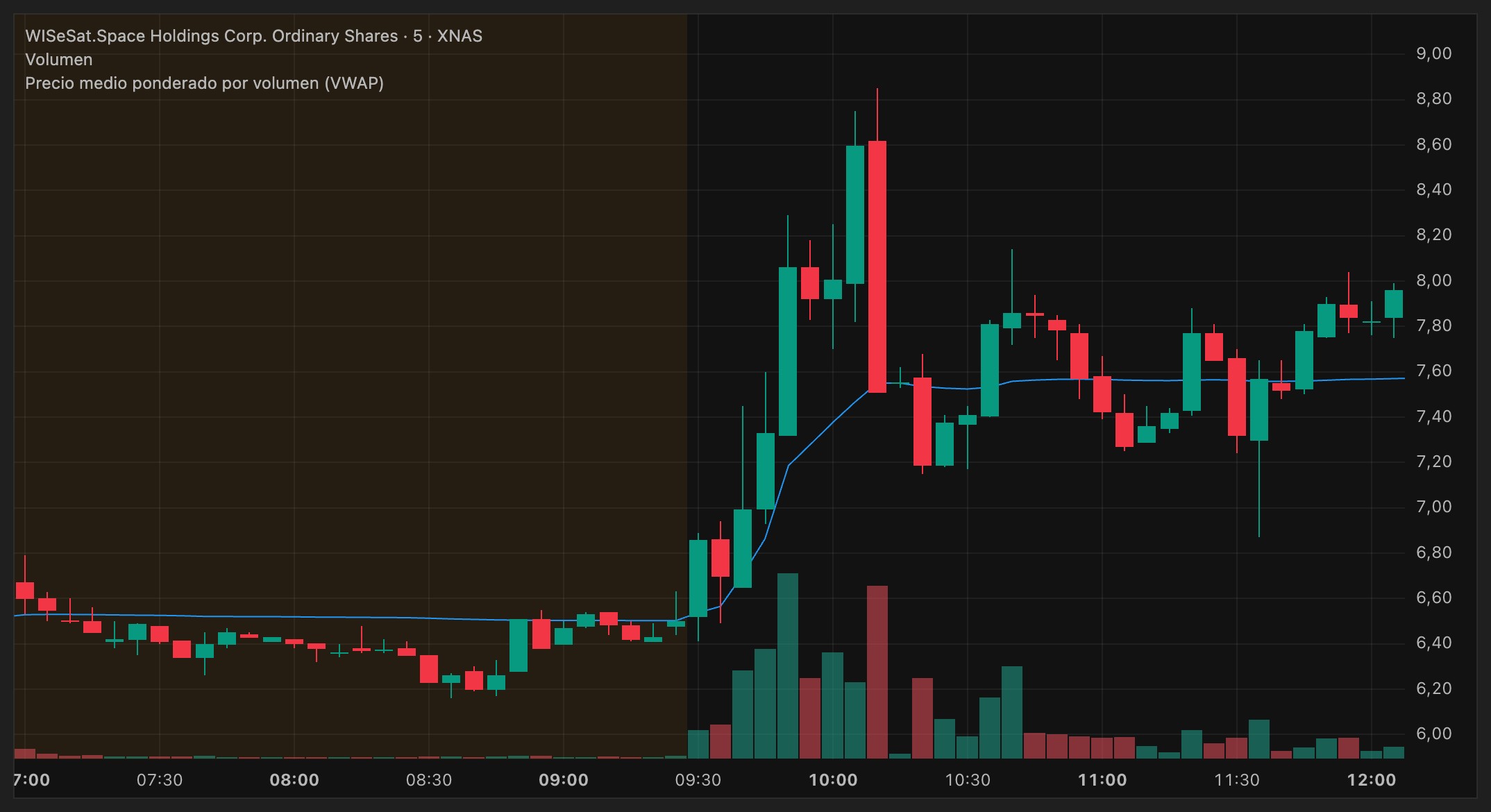Image resolution: width=1491 pixels, height=812 pixels.
Task: Click the 7,60 price axis label
Action: click(1433, 371)
